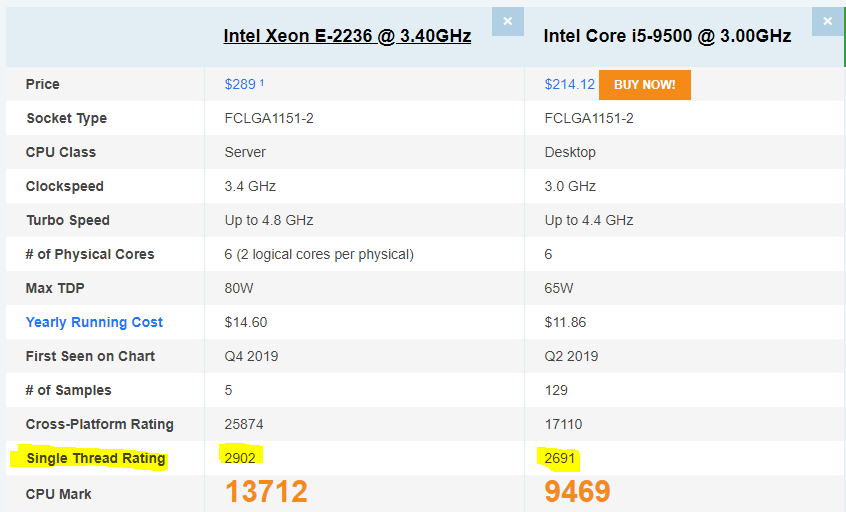Click highlighted Single Thread Rating label
This screenshot has height=512, width=846.
tap(95, 459)
